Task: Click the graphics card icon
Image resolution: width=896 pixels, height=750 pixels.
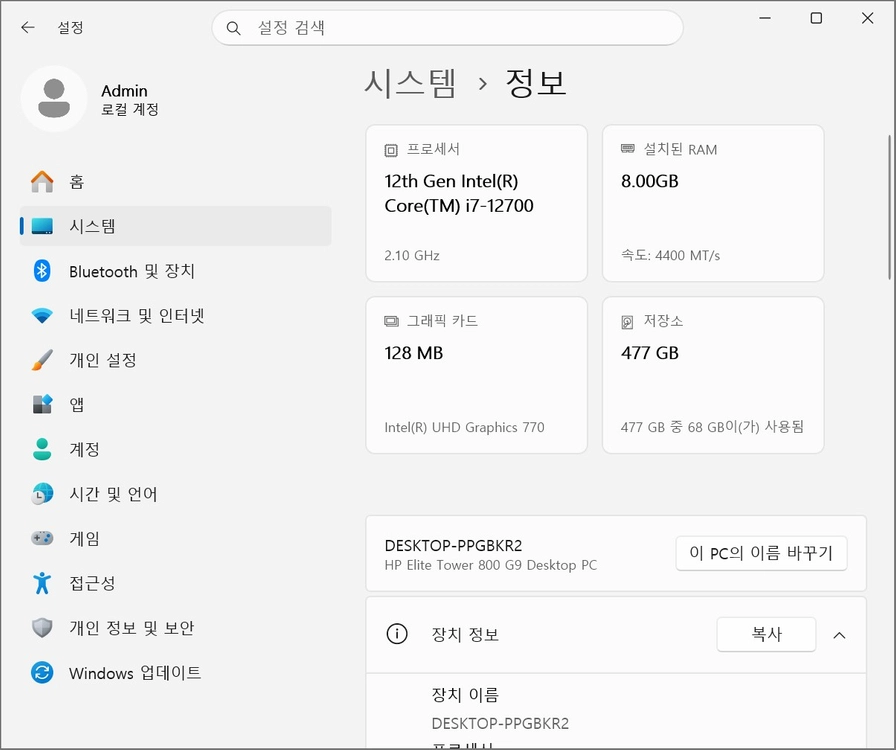Action: [391, 321]
